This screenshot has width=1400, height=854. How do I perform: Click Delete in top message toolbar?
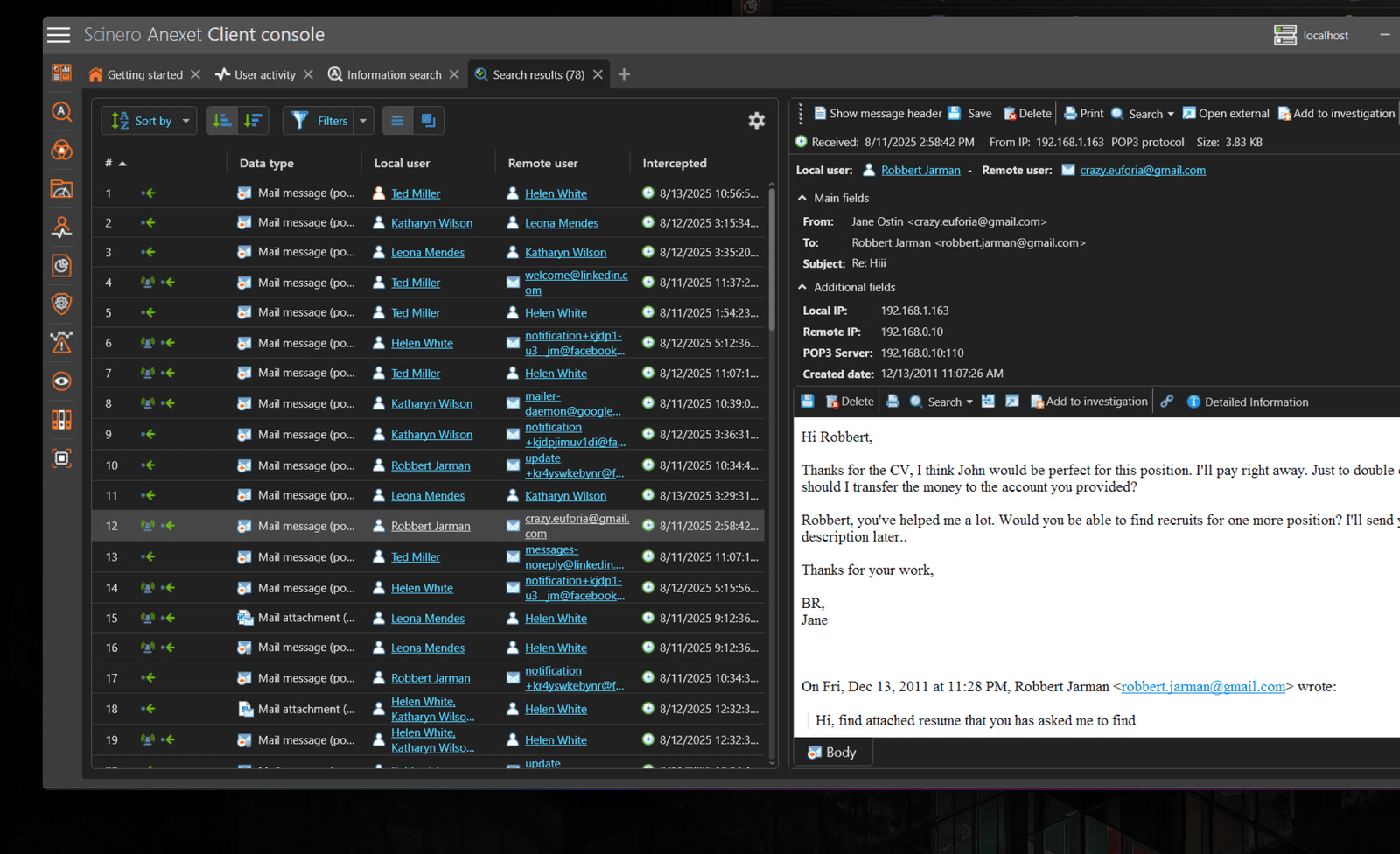coord(1027,114)
